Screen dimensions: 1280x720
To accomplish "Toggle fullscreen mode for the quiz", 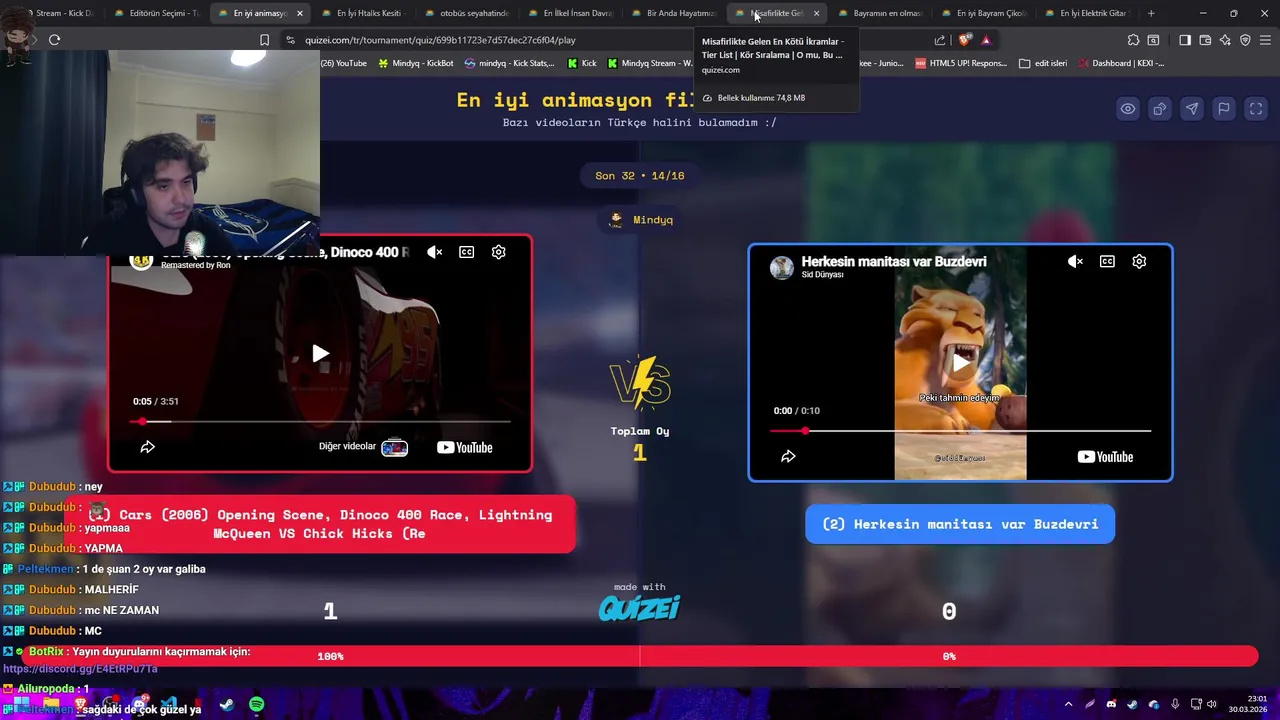I will coord(1256,109).
